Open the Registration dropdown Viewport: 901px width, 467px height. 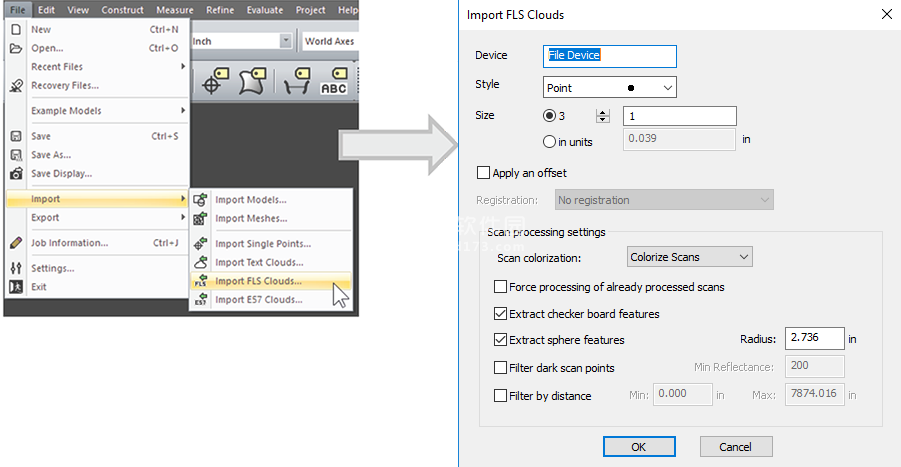point(664,200)
